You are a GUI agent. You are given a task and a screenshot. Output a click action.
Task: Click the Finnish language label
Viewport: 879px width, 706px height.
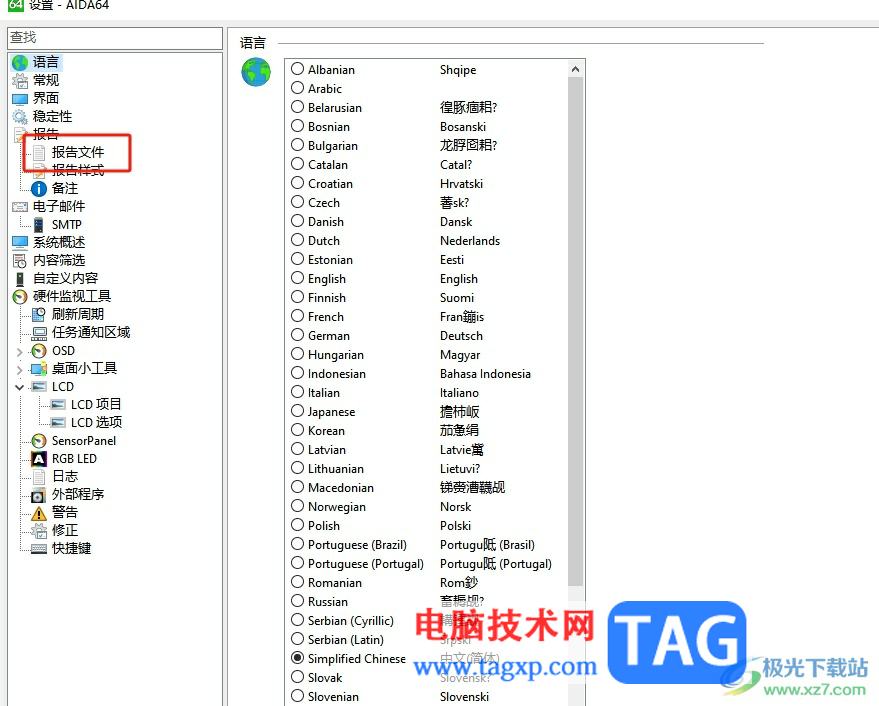327,298
